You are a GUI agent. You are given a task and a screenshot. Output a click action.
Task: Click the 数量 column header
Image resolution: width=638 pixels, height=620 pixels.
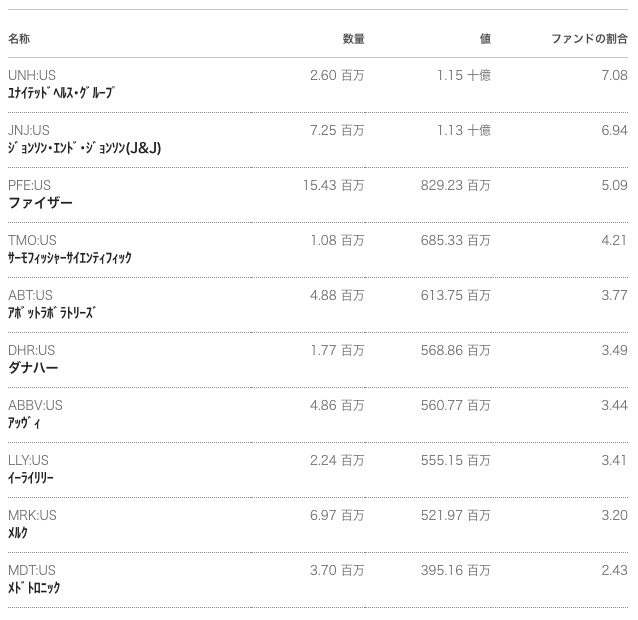353,39
